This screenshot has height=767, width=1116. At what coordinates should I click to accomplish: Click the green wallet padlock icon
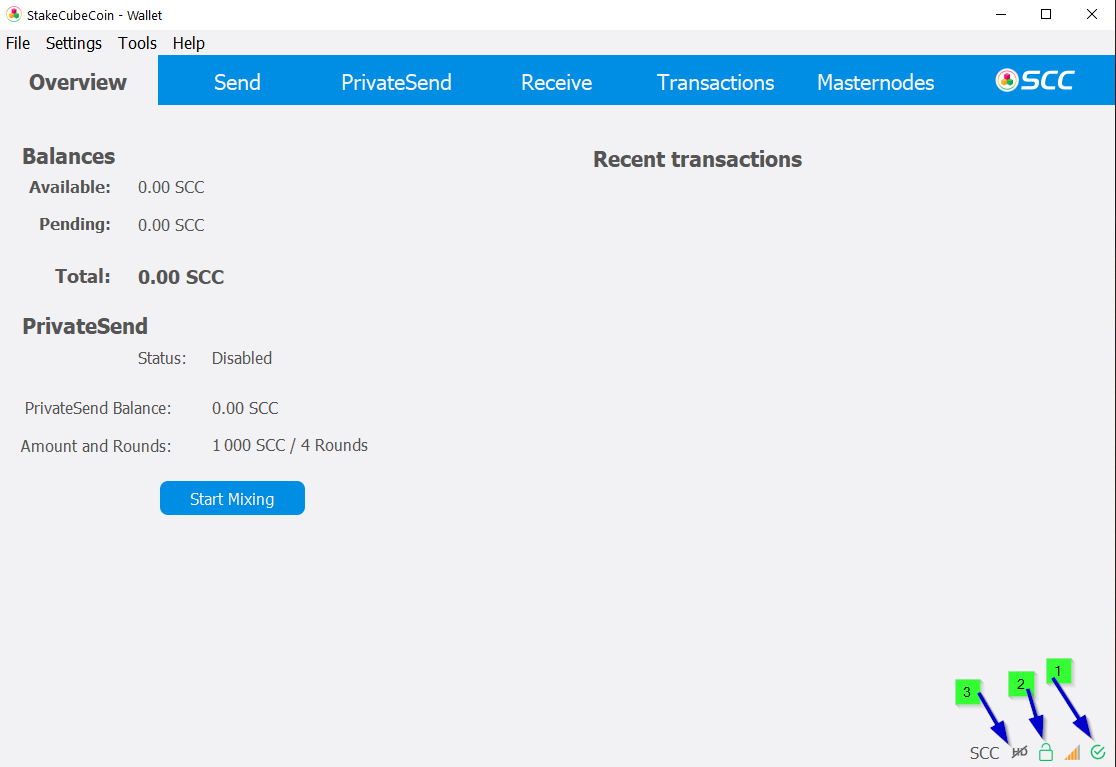(1046, 752)
